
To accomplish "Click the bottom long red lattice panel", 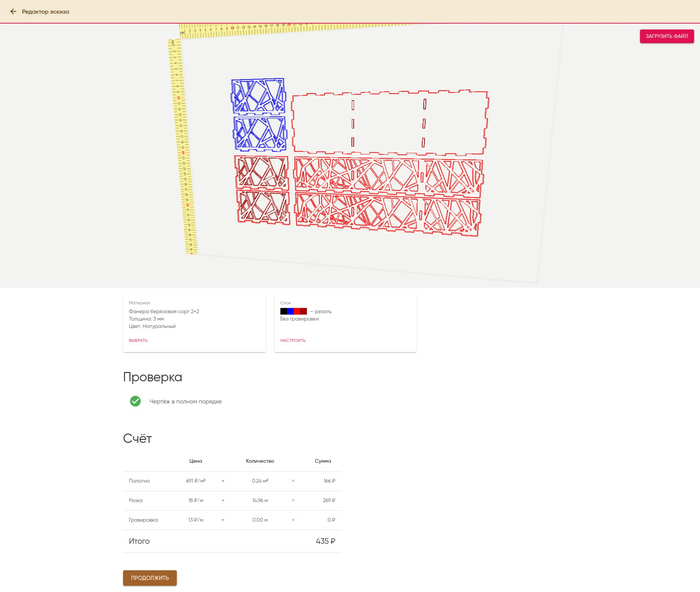I will click(x=388, y=214).
